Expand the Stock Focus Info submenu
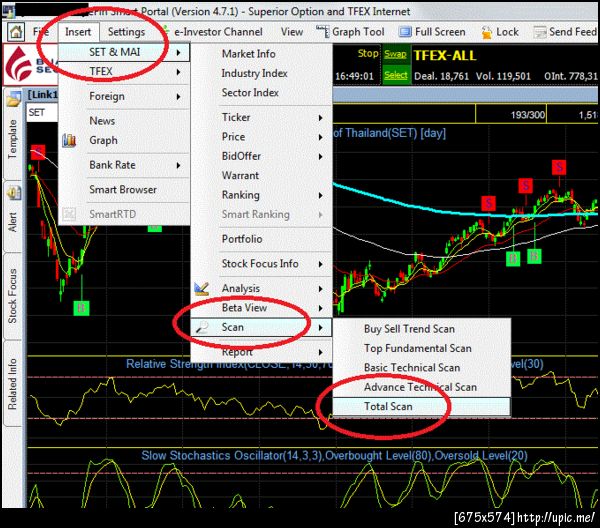600x528 pixels. (x=262, y=264)
